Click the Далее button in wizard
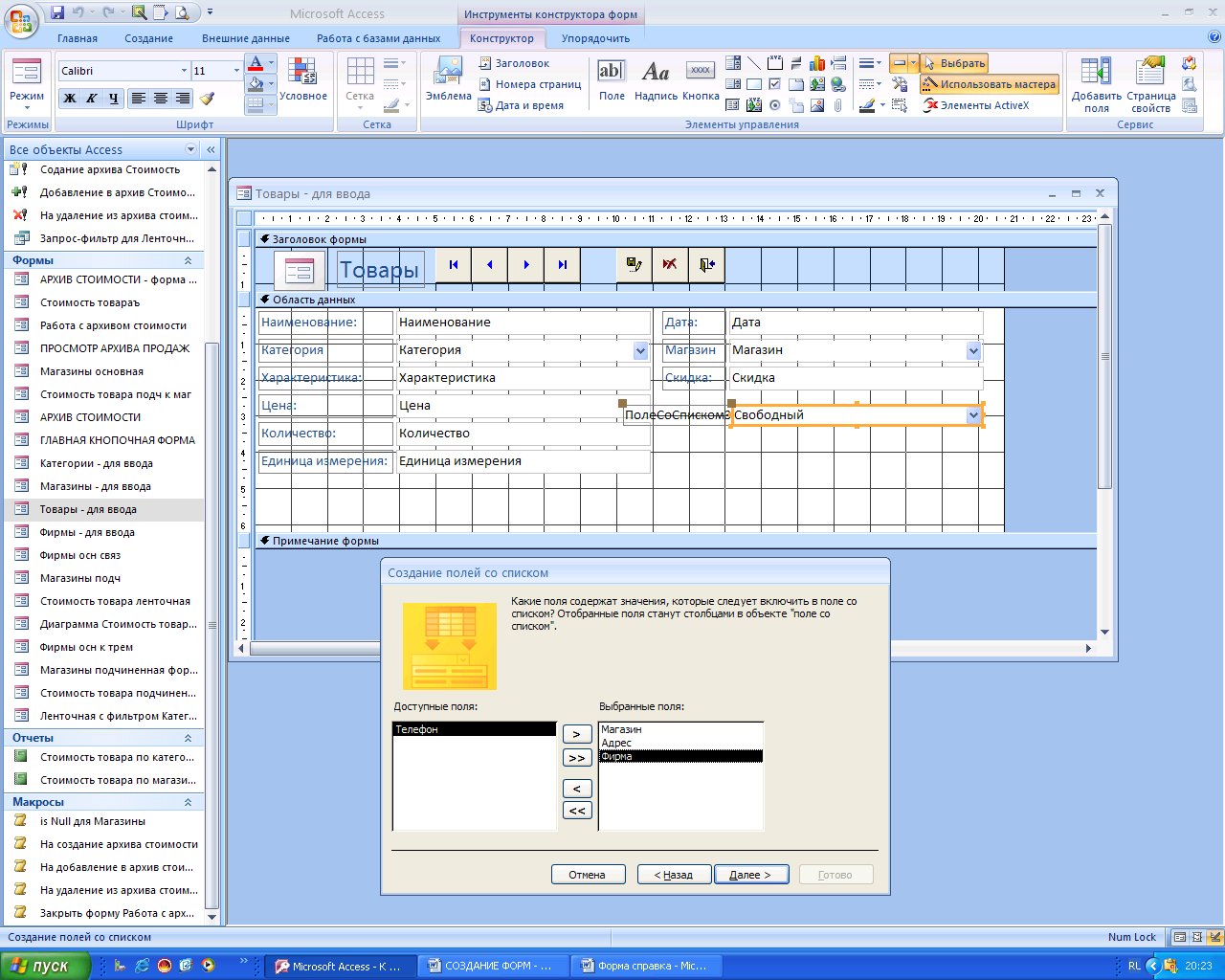 coord(751,875)
